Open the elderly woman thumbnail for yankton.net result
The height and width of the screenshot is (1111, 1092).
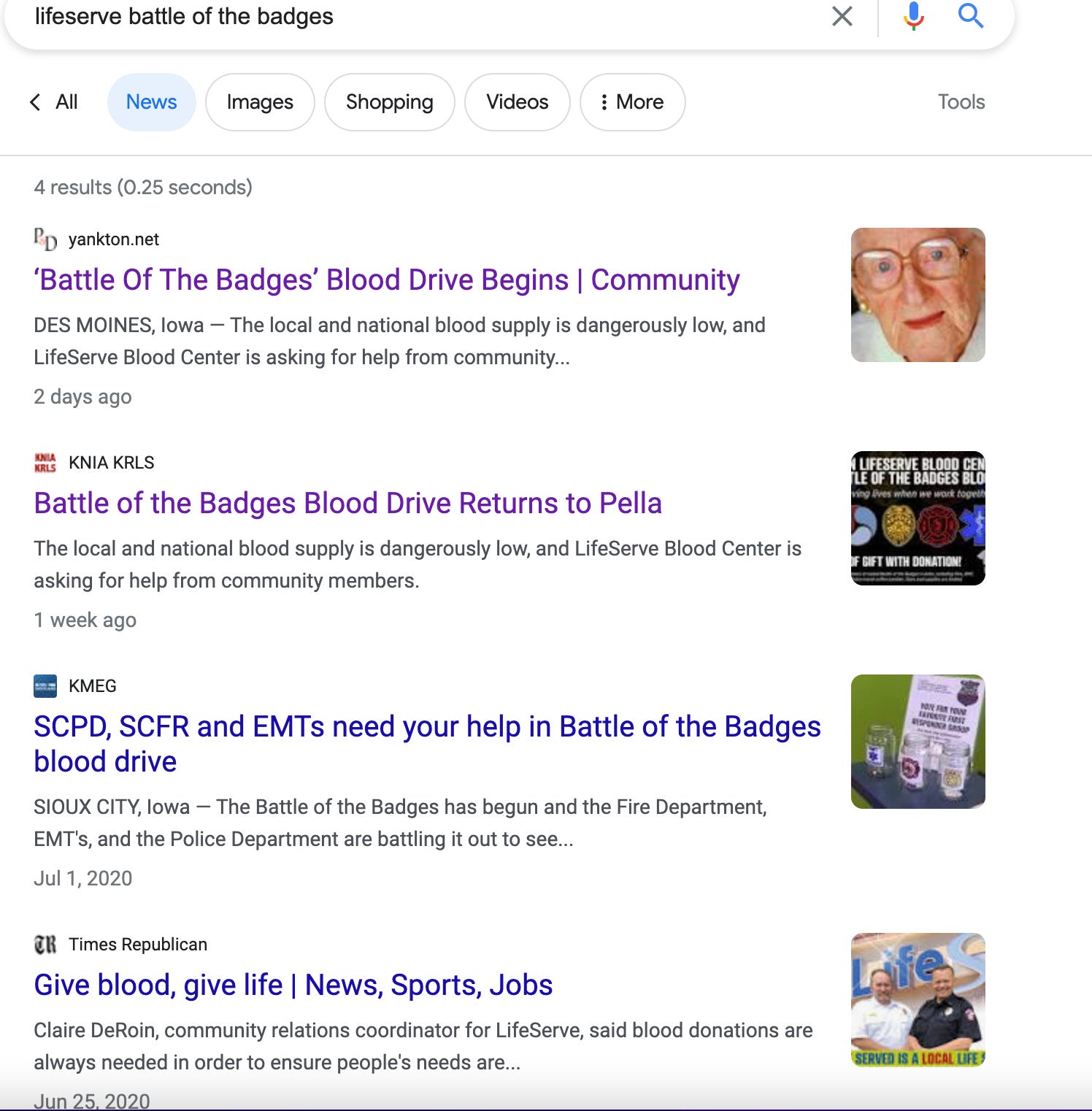tap(918, 295)
